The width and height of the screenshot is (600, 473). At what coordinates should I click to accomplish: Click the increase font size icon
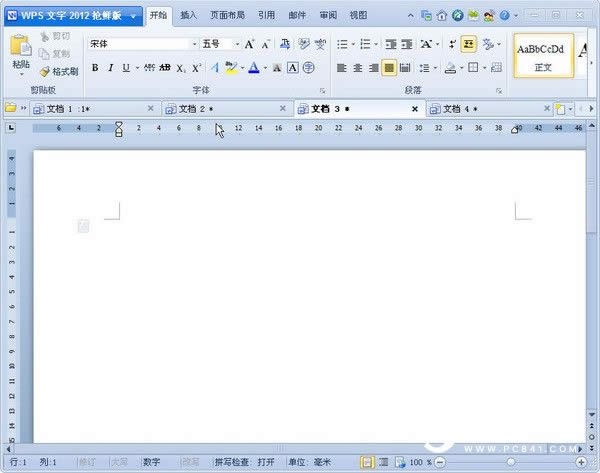(x=249, y=44)
